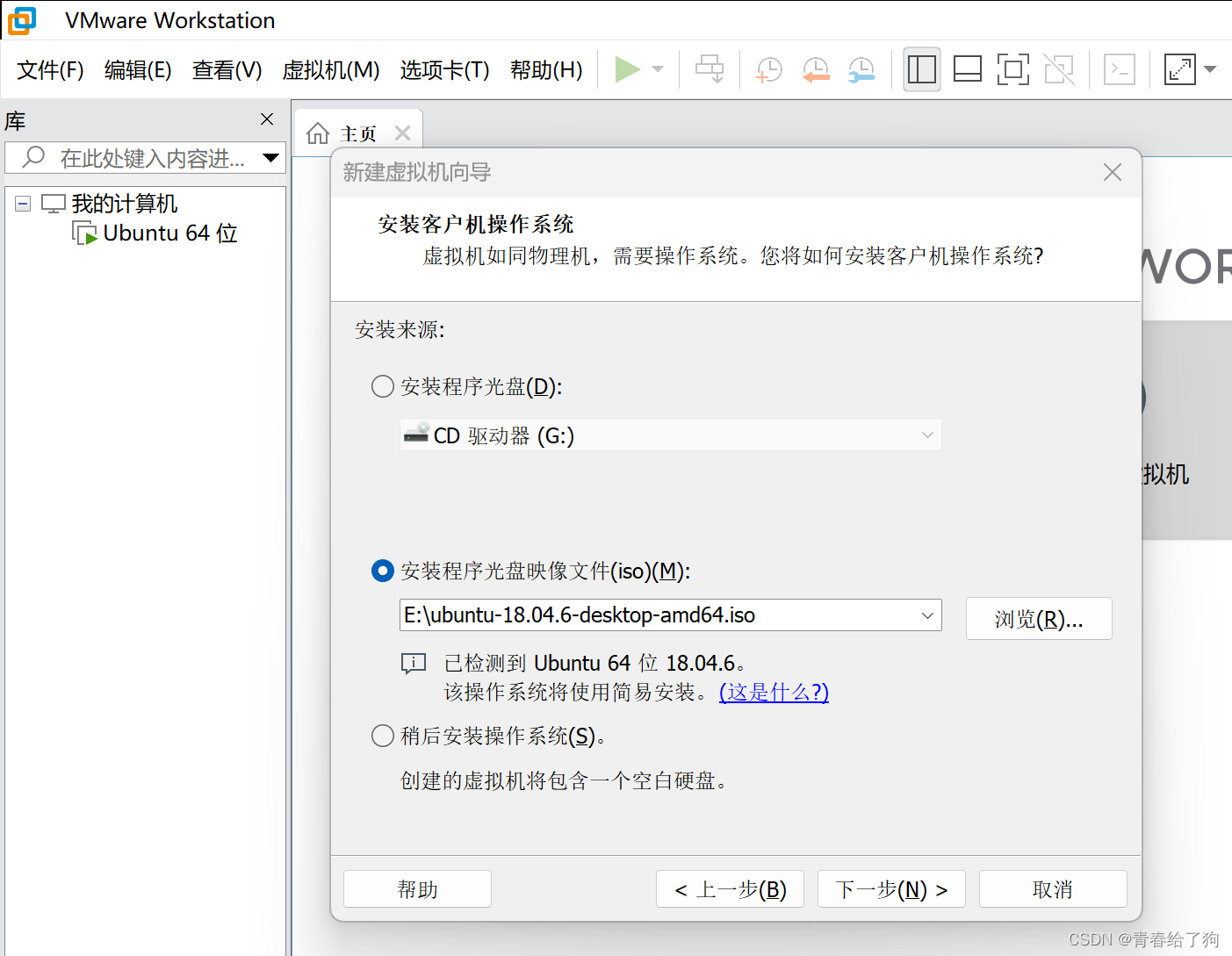Image resolution: width=1232 pixels, height=956 pixels.
Task: Open the power options dropdown arrow
Action: tap(658, 69)
